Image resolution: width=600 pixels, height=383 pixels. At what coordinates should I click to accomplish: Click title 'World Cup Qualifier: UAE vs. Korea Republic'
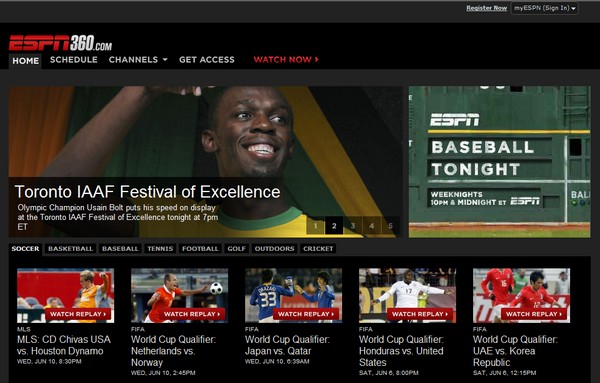(515, 351)
